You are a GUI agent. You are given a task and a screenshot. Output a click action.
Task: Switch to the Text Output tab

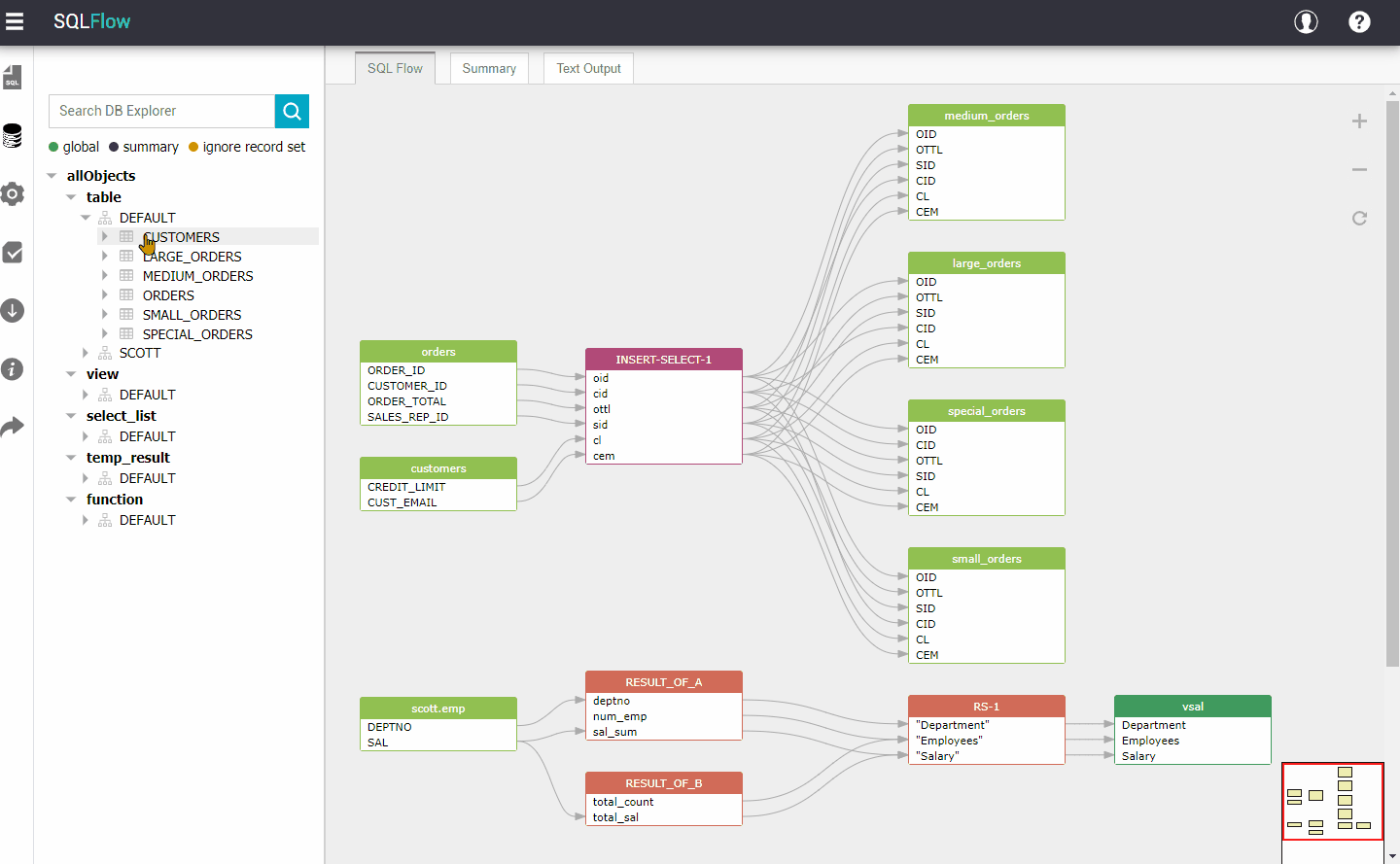[588, 68]
